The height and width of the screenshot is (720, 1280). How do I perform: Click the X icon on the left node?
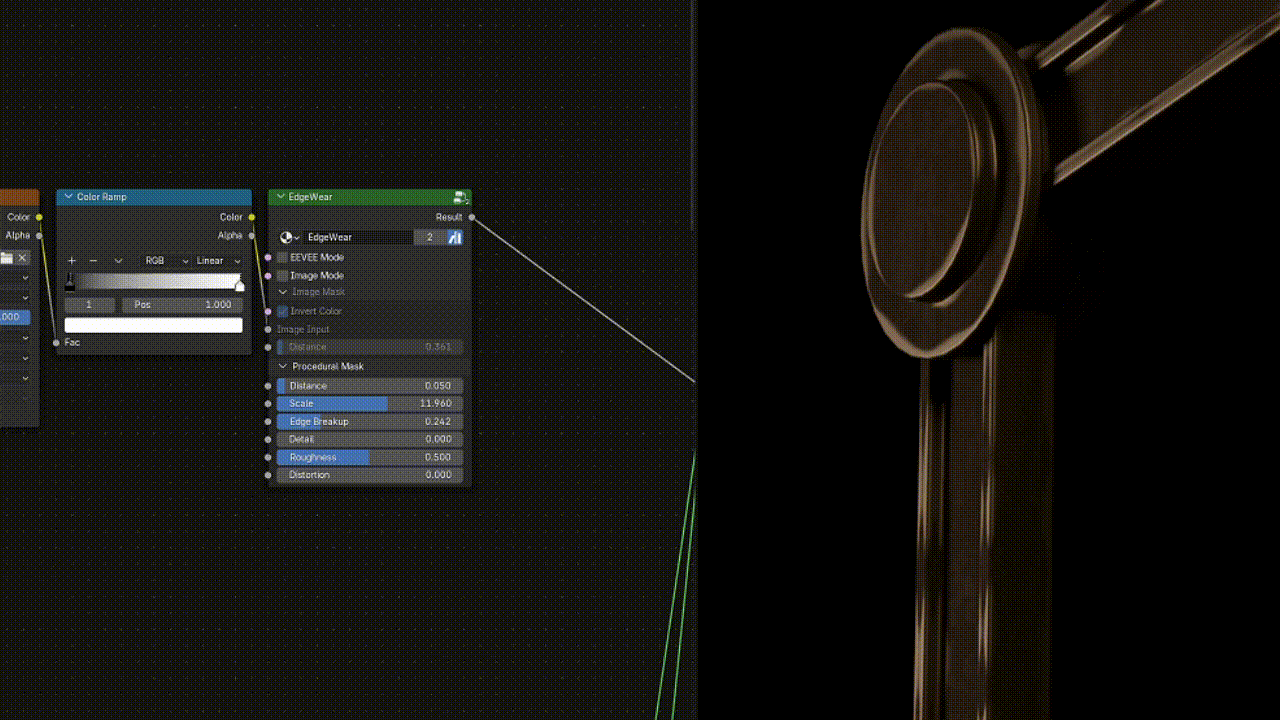pos(22,258)
